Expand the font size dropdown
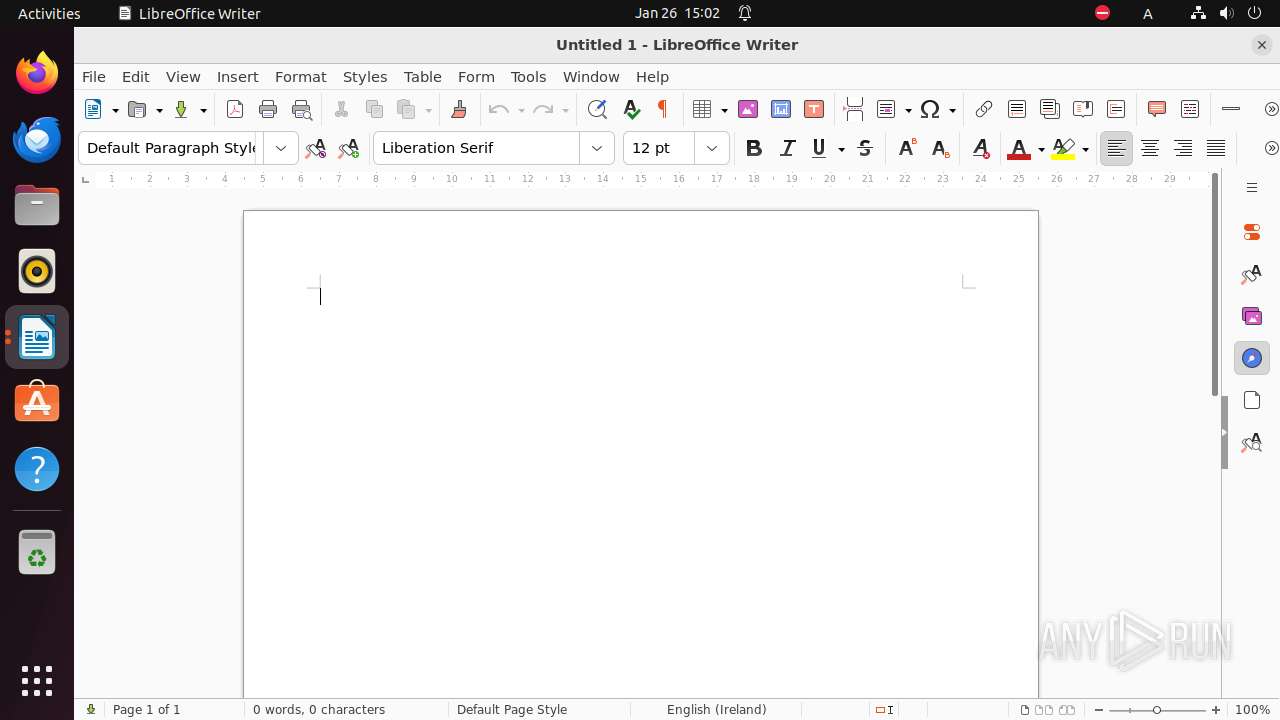 (712, 148)
